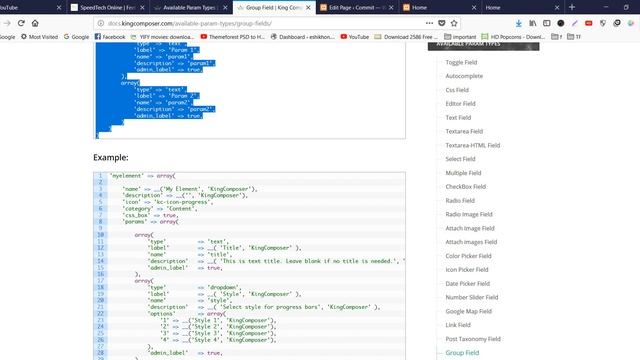Screen dimensions: 640x360
Task: Open Download 2586 Free bookmark
Action: (407, 37)
